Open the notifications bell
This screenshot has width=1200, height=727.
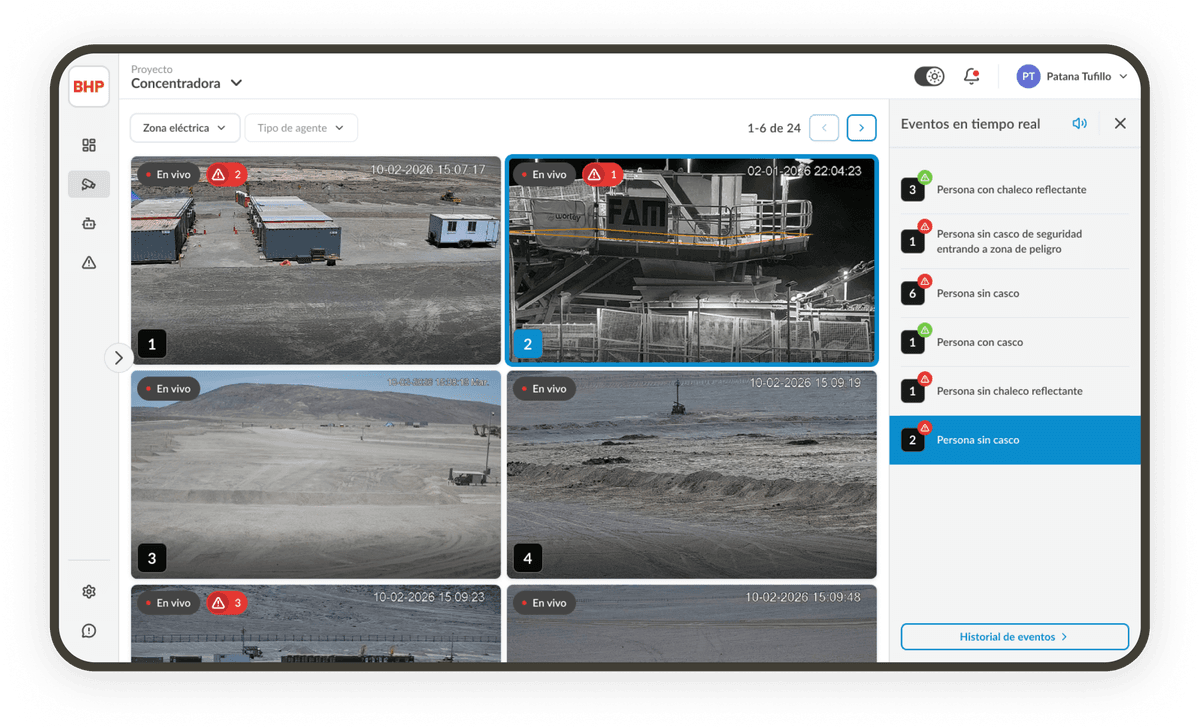coord(971,76)
